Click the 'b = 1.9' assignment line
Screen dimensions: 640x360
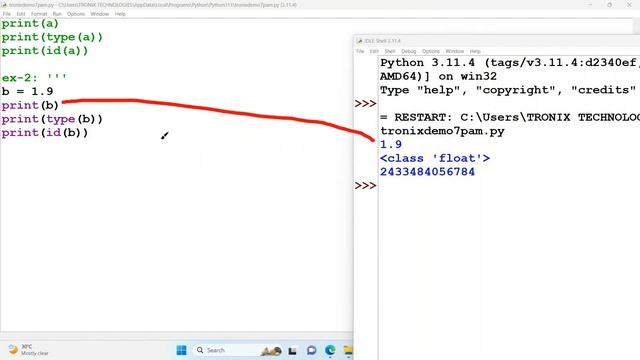(27, 91)
